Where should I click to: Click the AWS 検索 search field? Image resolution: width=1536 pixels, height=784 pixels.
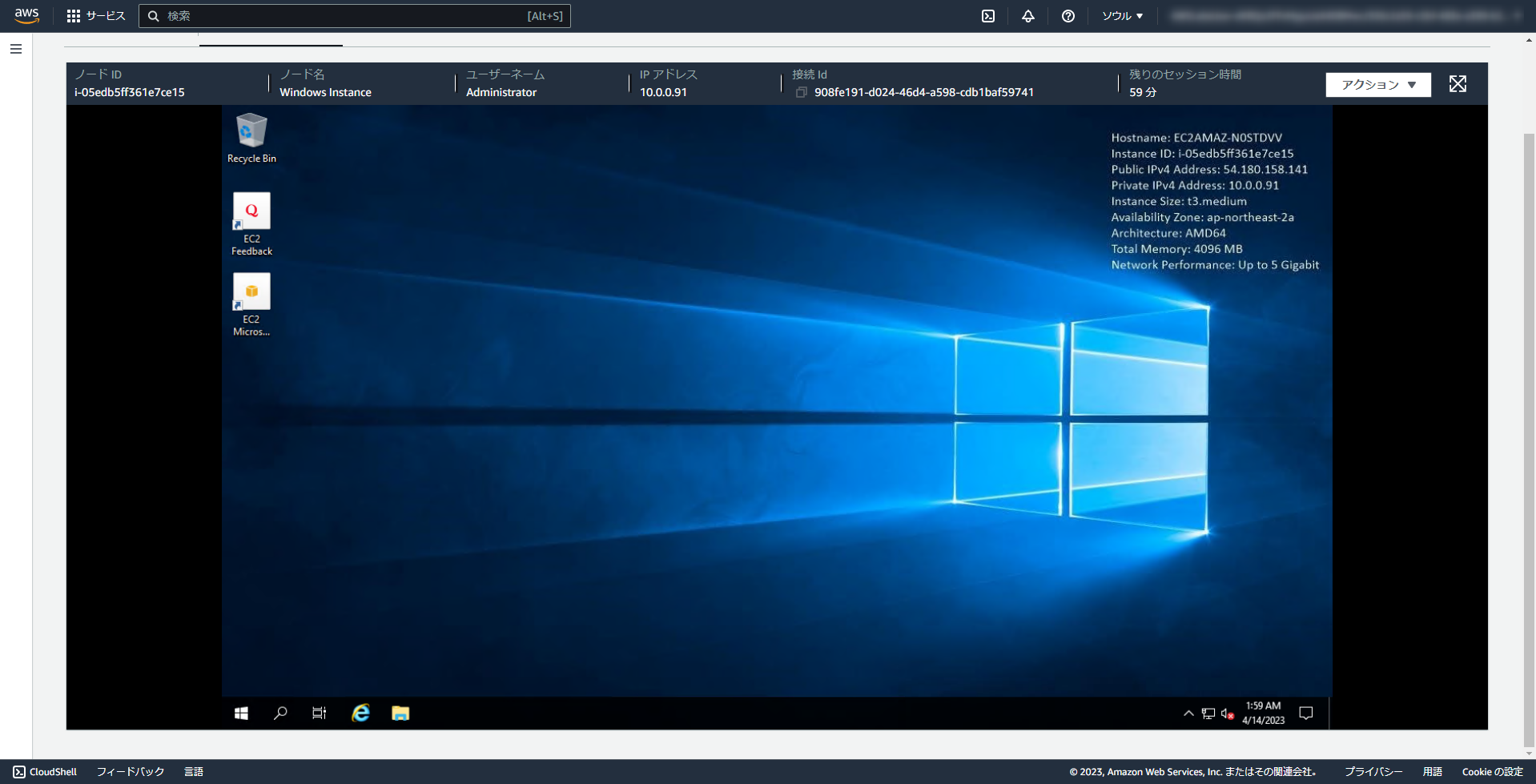tap(344, 16)
